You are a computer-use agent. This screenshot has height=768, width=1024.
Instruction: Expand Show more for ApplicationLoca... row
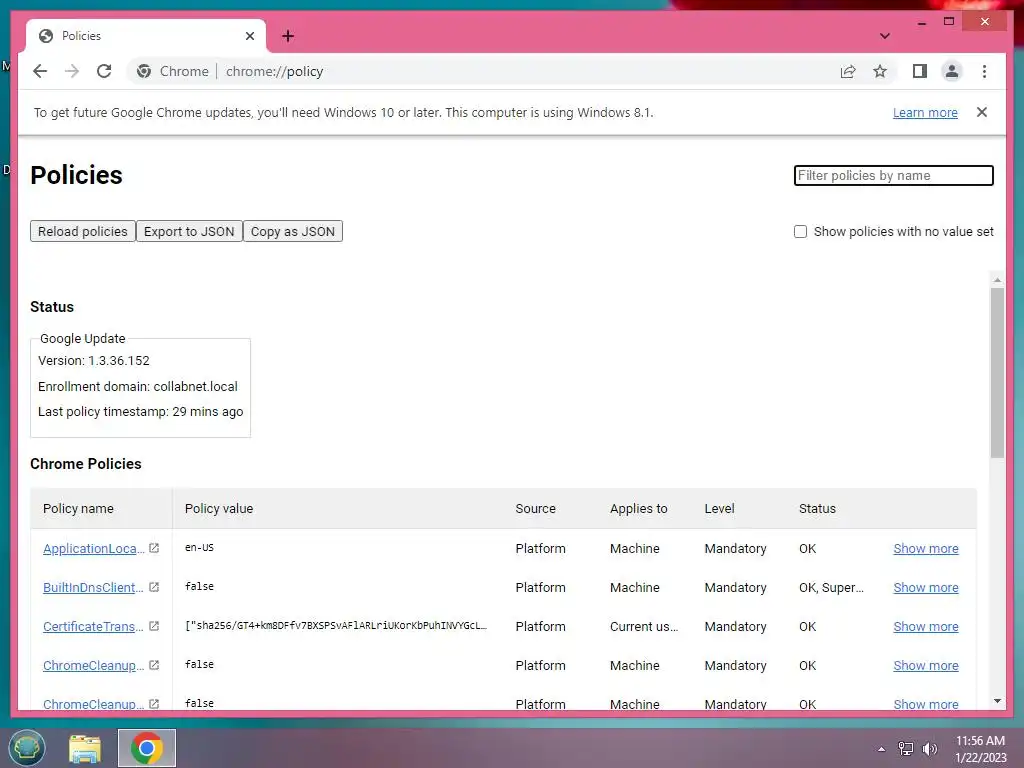(x=925, y=549)
